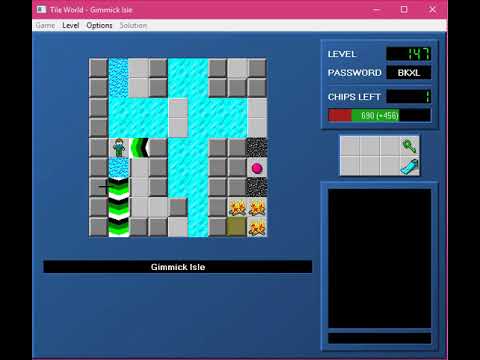Minimize the Tile World window

(377, 9)
